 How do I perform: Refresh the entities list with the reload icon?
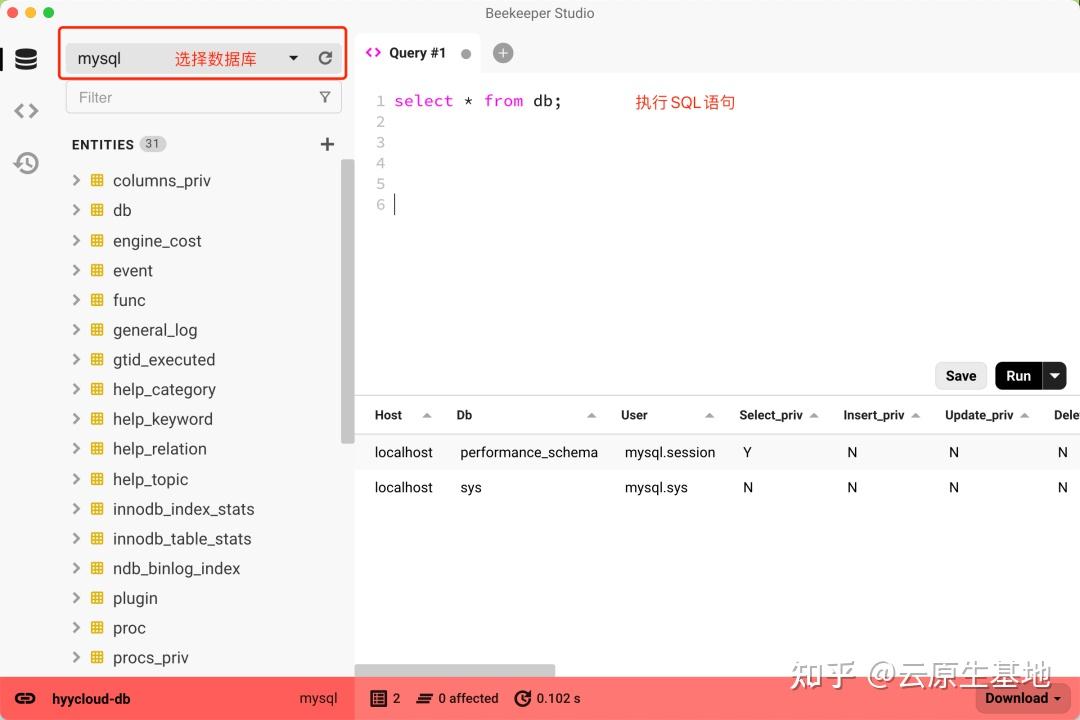tap(325, 58)
